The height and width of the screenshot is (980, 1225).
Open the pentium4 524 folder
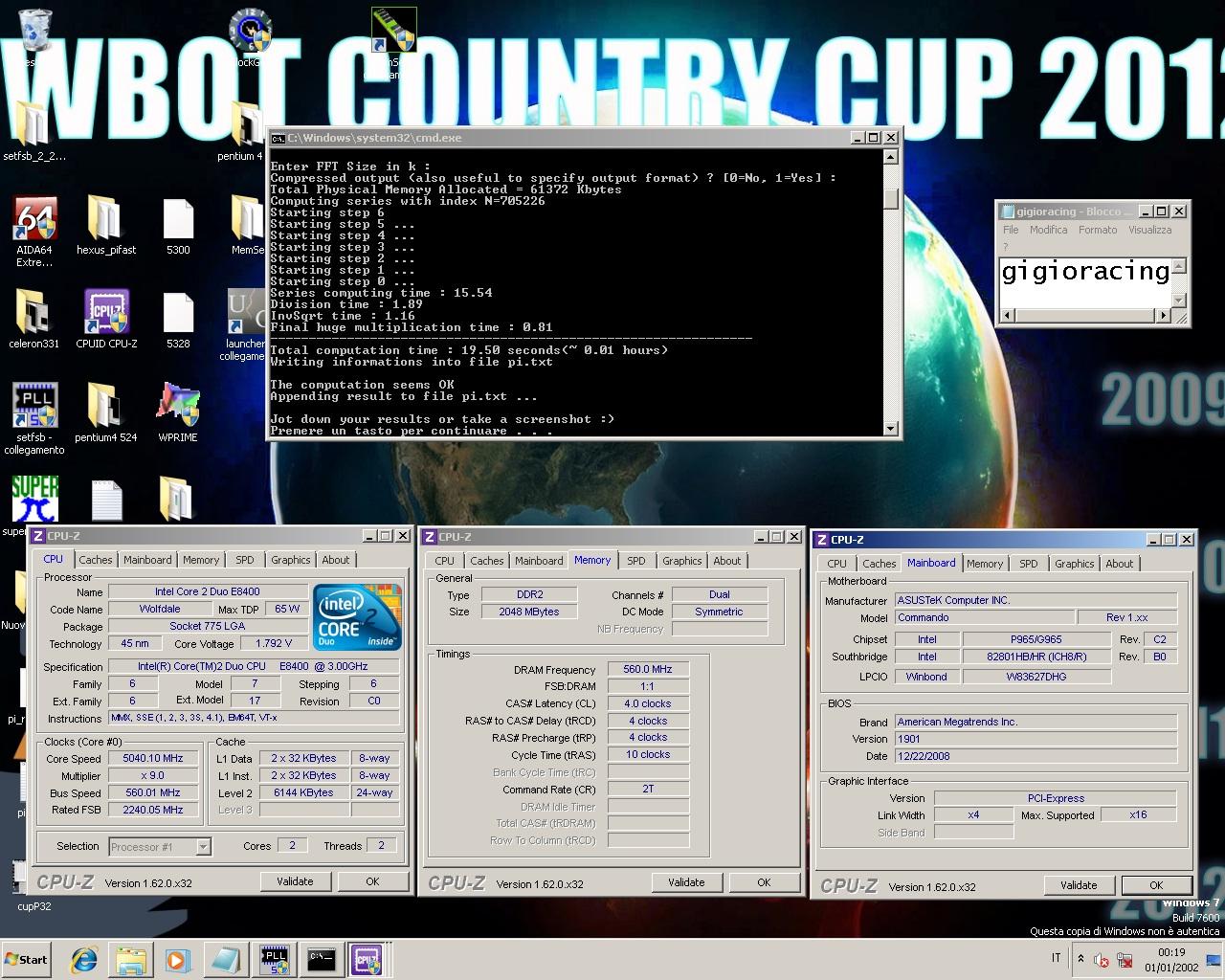point(105,413)
